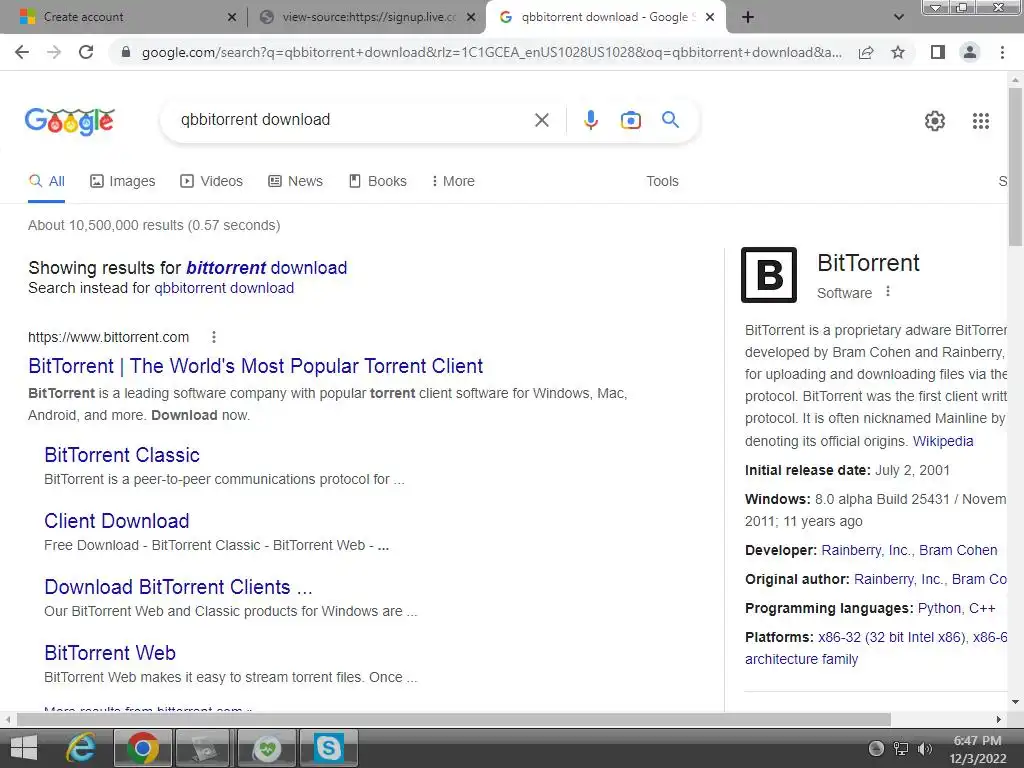
Task: Open Google settings gear
Action: coord(935,121)
